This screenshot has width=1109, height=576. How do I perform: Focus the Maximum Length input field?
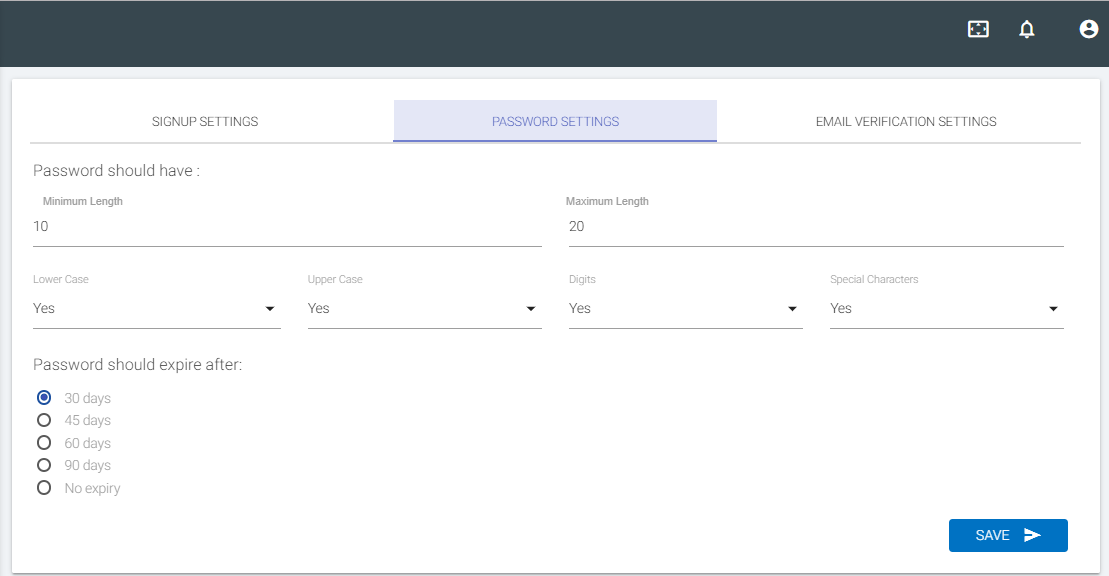coord(815,227)
